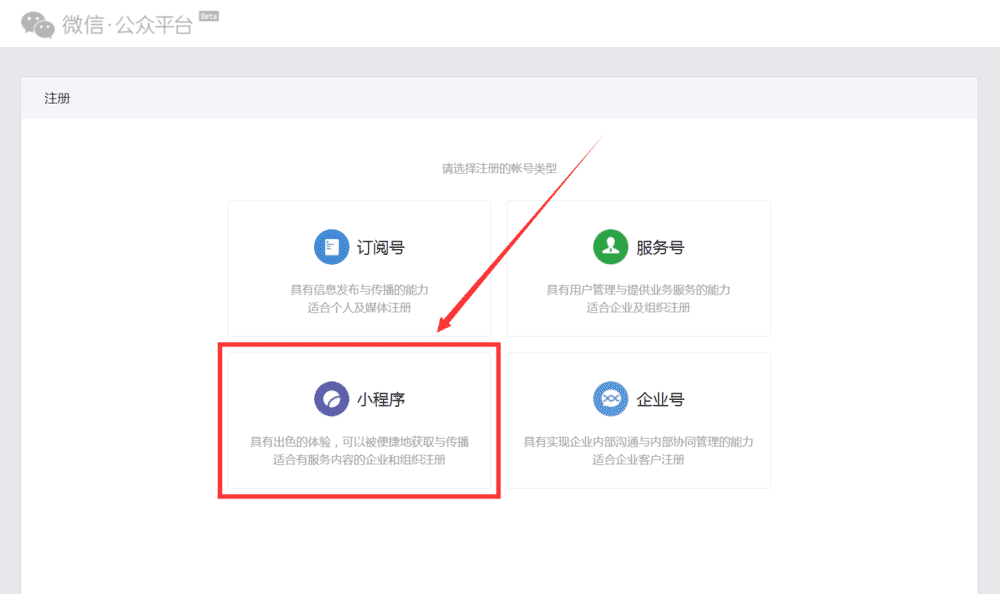Click the dark blue 企业号 enterprise account icon
This screenshot has height=594, width=1000.
pyautogui.click(x=612, y=398)
